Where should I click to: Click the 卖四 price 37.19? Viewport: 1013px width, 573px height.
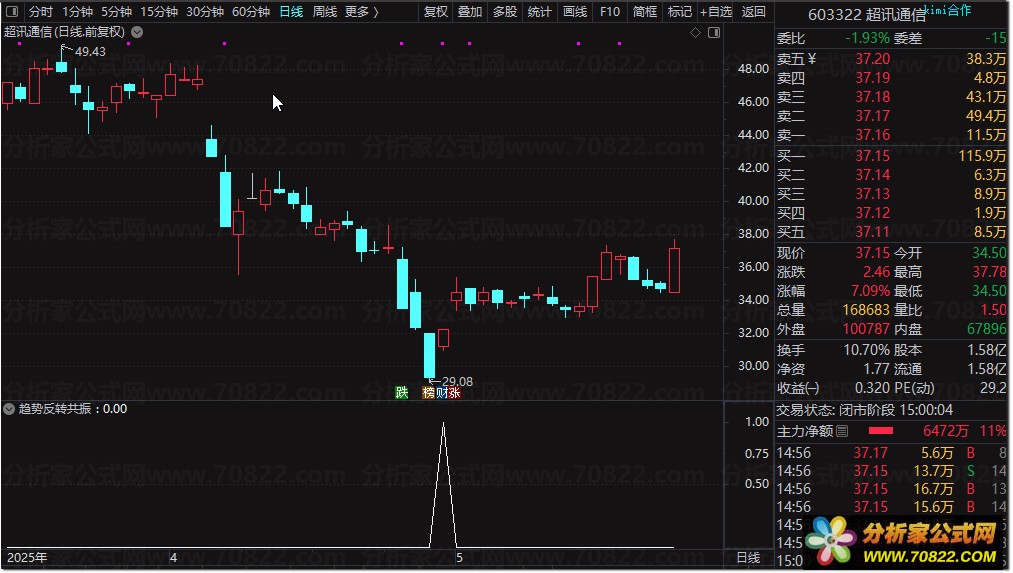[x=873, y=78]
